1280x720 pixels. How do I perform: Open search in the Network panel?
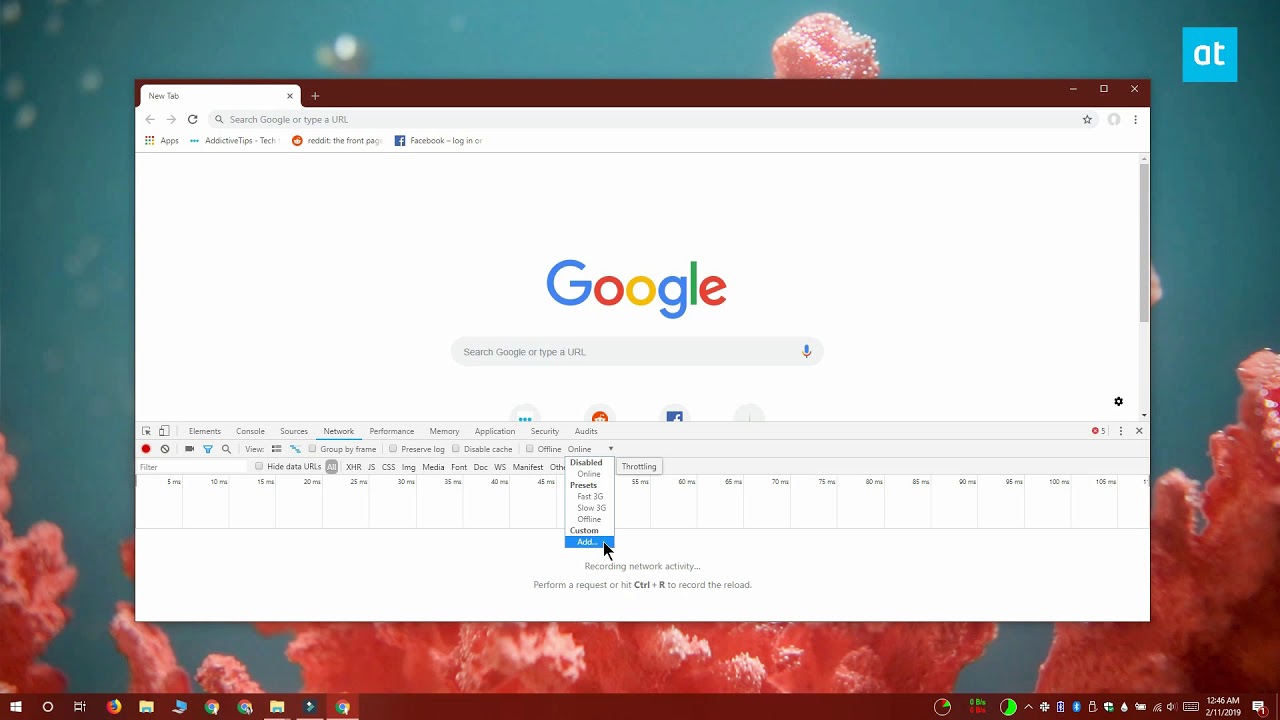[x=226, y=449]
